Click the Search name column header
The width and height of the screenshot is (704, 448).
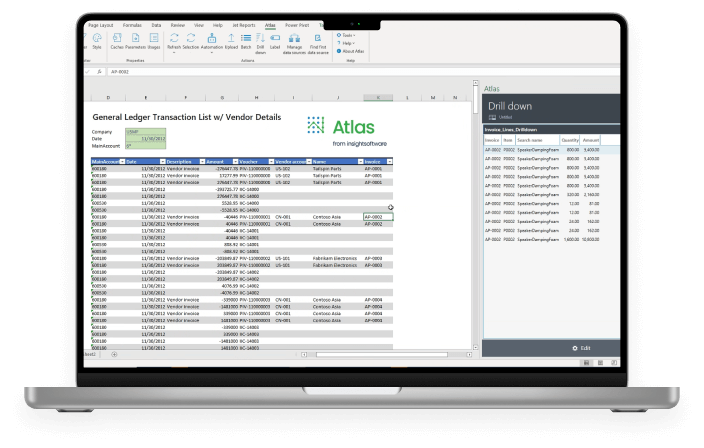coord(537,140)
